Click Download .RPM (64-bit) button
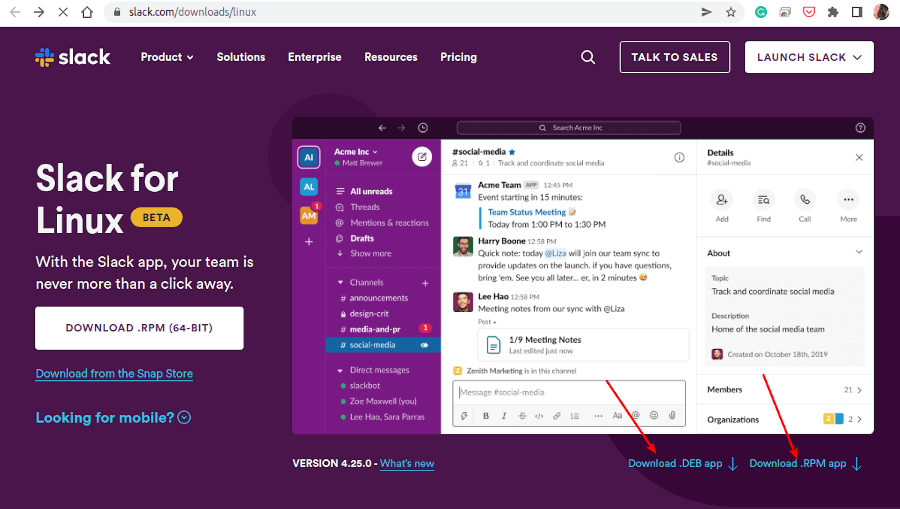Viewport: 900px width, 509px height. click(139, 327)
